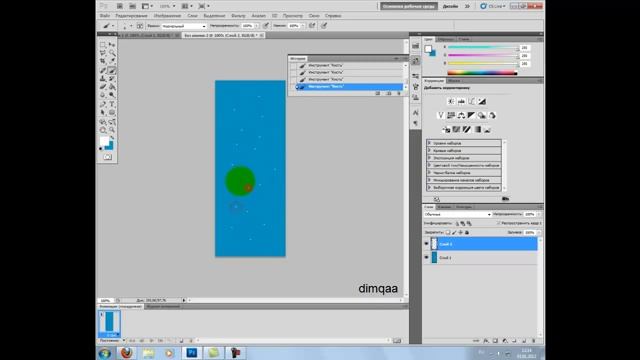
Task: Expand the Black & White presets list
Action: point(430,173)
